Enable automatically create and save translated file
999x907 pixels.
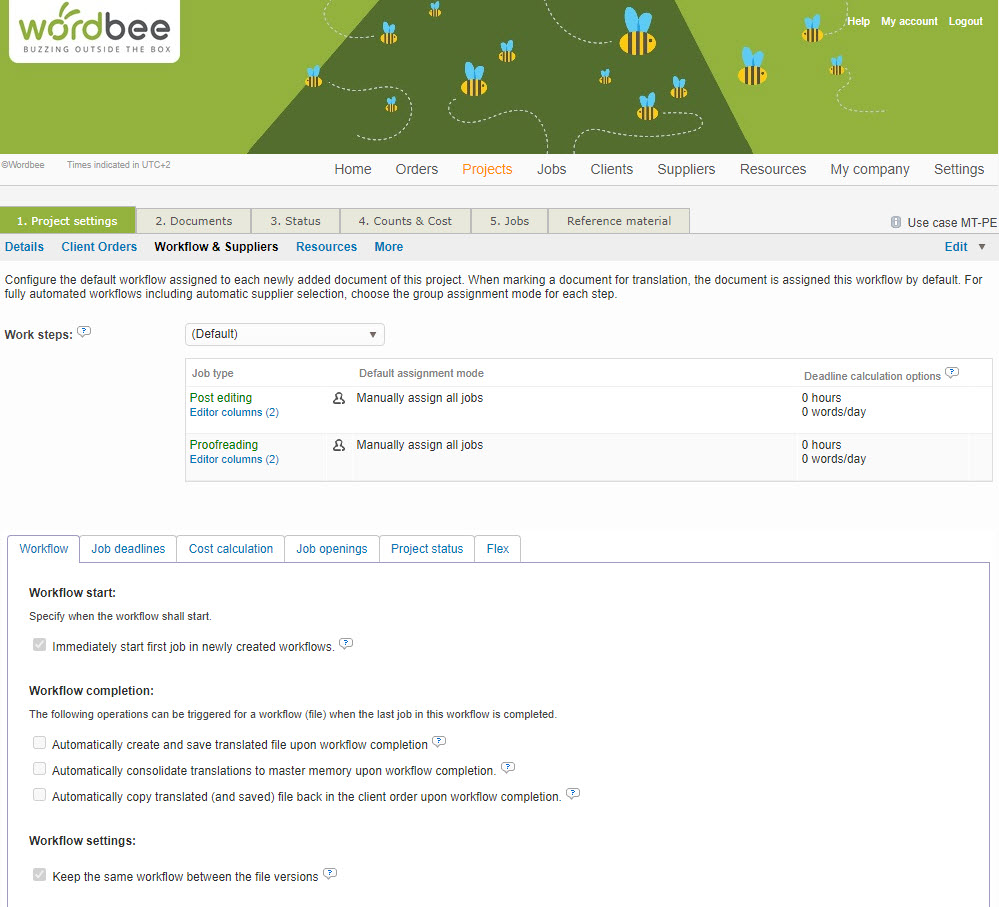tap(40, 743)
